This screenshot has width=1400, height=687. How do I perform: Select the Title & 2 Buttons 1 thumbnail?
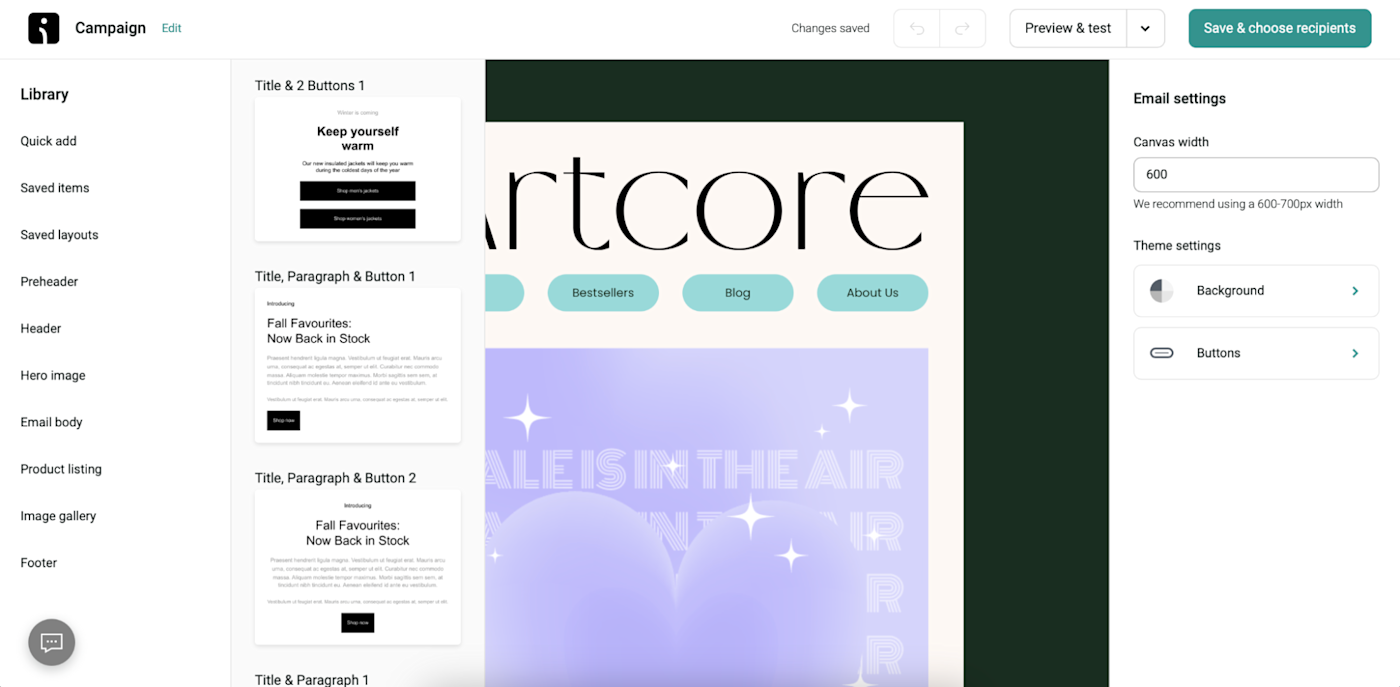[x=358, y=169]
